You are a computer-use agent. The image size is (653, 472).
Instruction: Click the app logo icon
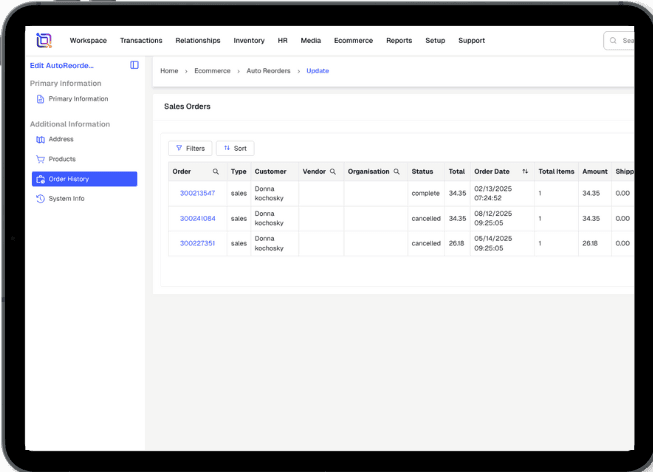(43, 41)
